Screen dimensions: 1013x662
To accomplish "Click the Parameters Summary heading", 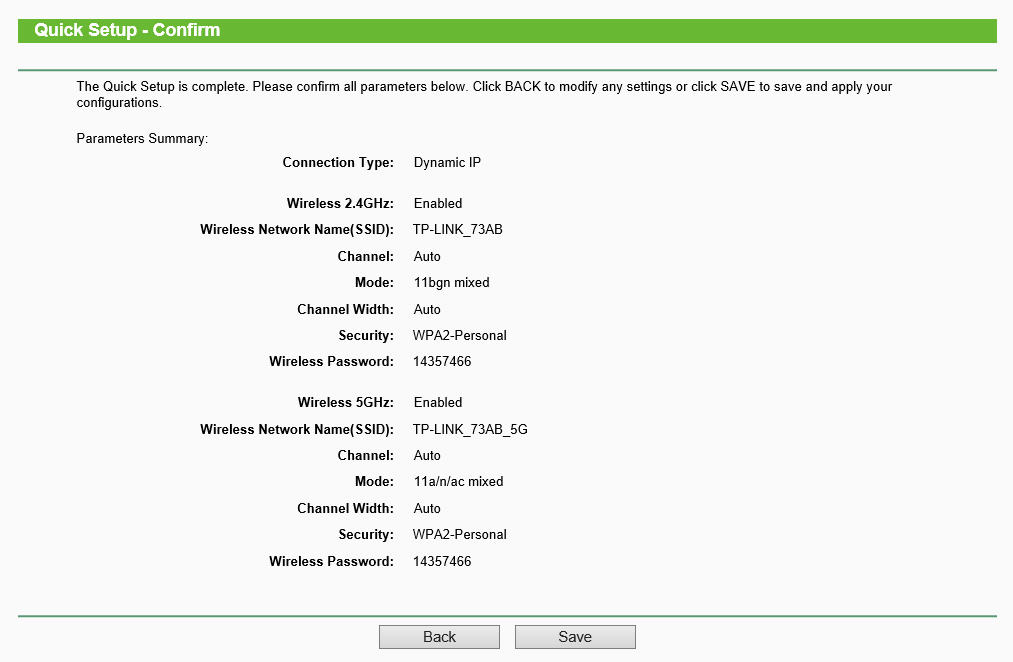I will click(142, 138).
